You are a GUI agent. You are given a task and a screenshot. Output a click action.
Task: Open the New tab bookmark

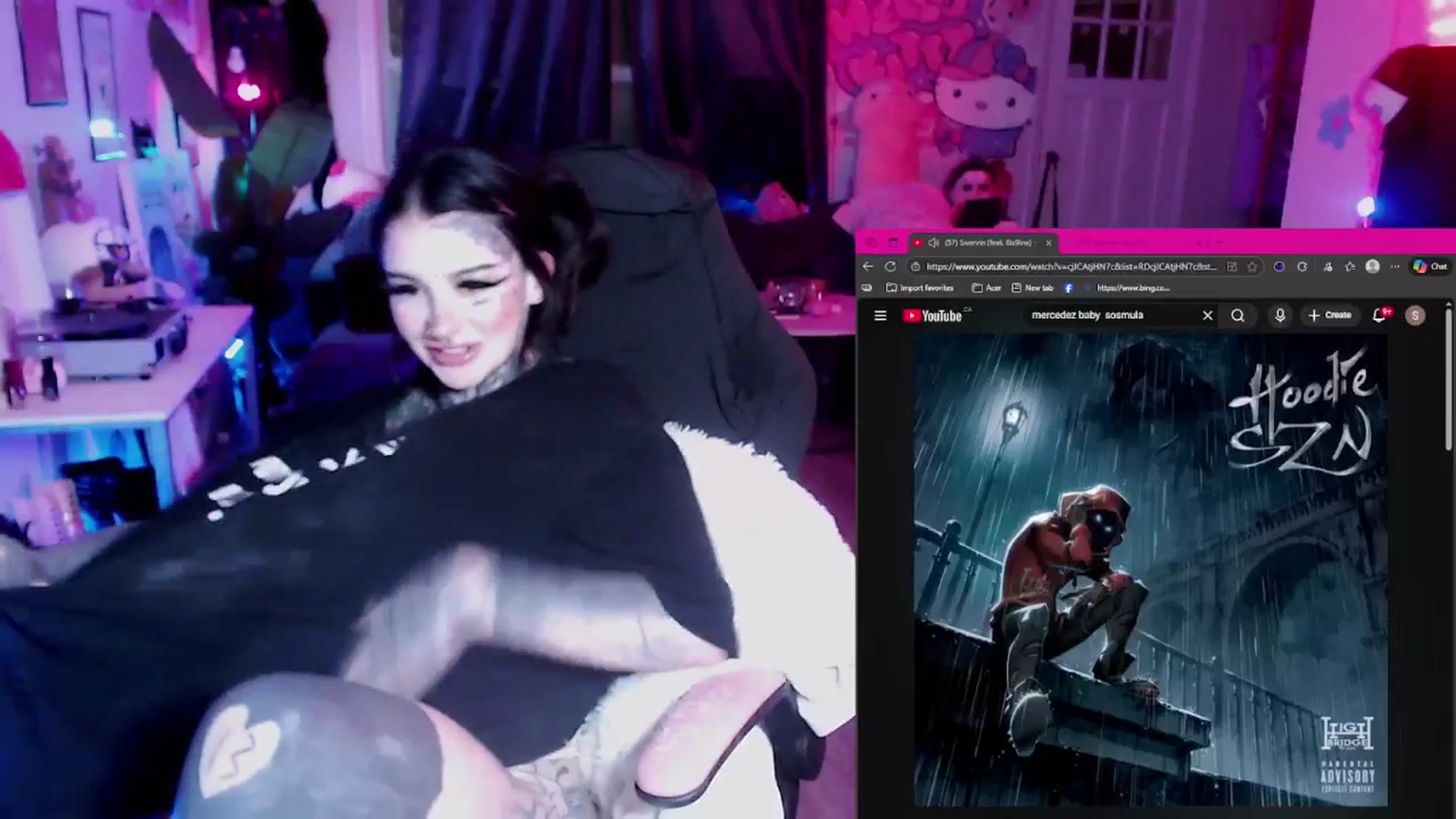pyautogui.click(x=1032, y=288)
